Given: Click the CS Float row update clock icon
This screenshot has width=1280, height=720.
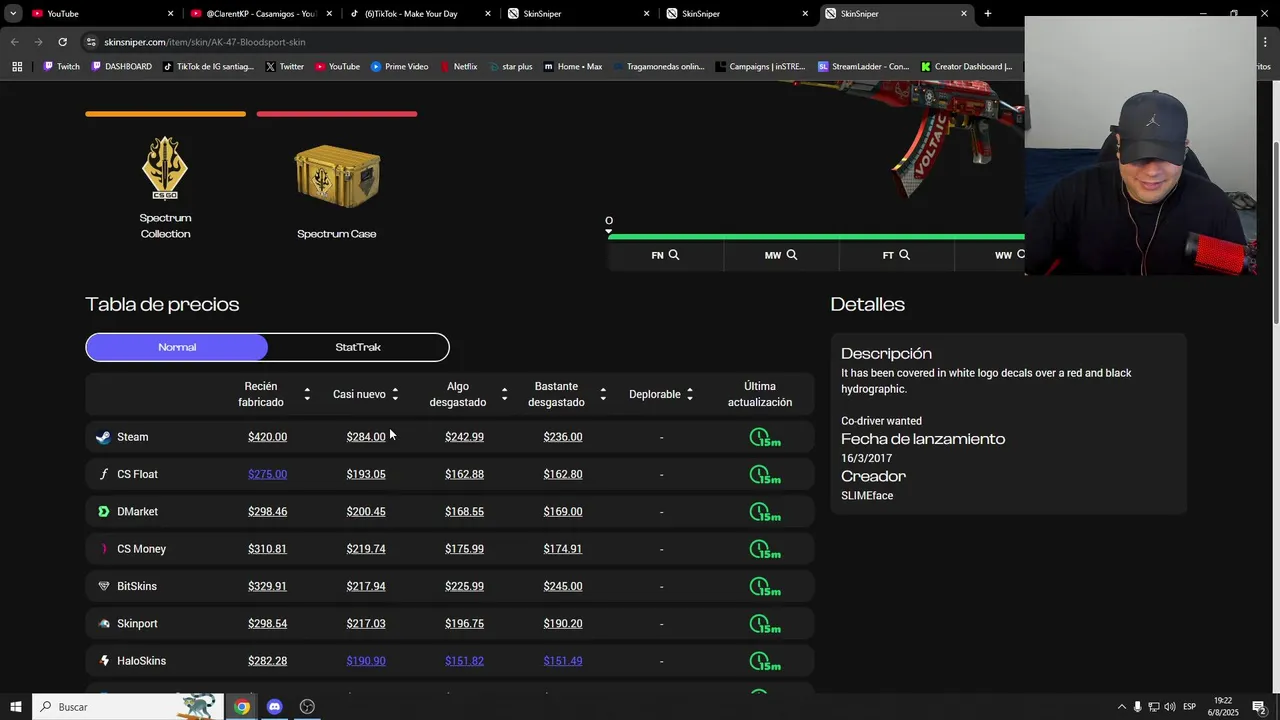Looking at the screenshot, I should tap(764, 474).
